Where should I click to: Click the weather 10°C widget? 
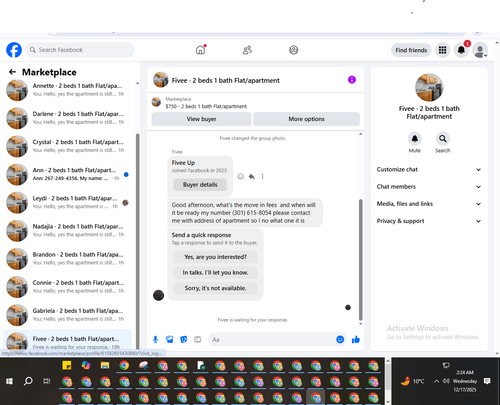click(412, 381)
